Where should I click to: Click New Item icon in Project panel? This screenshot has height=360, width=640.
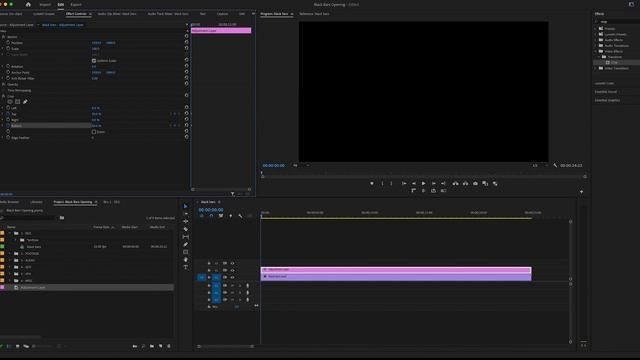[160, 346]
